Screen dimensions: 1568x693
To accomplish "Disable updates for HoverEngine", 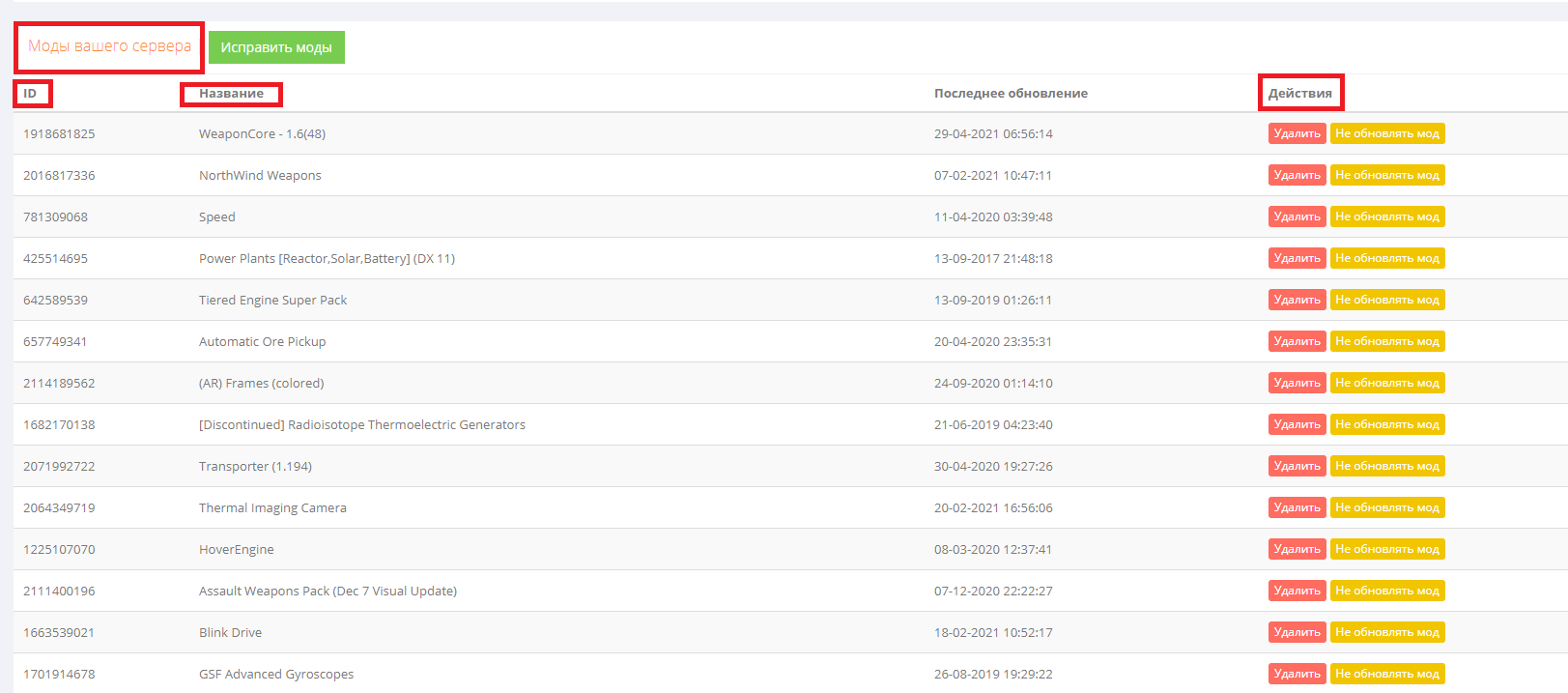I will (x=1387, y=549).
